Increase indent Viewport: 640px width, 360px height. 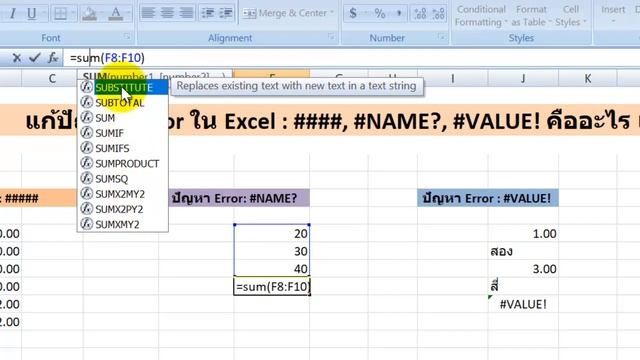coord(226,13)
